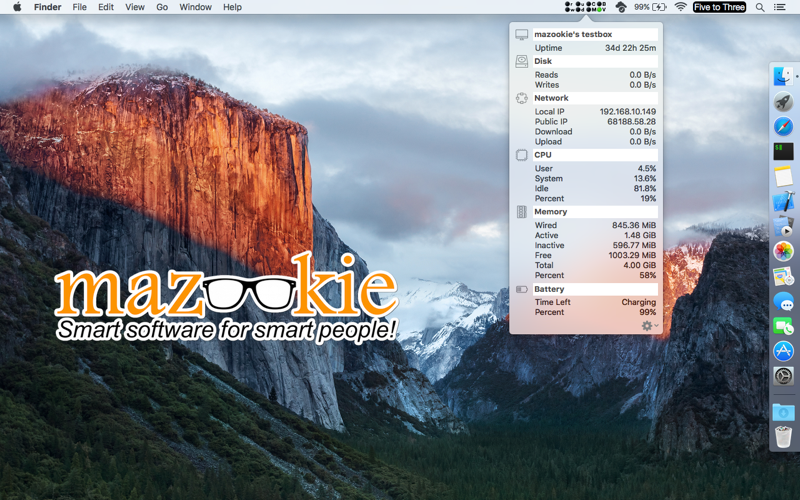Open Messages from the Dock
The image size is (800, 500).
click(783, 301)
